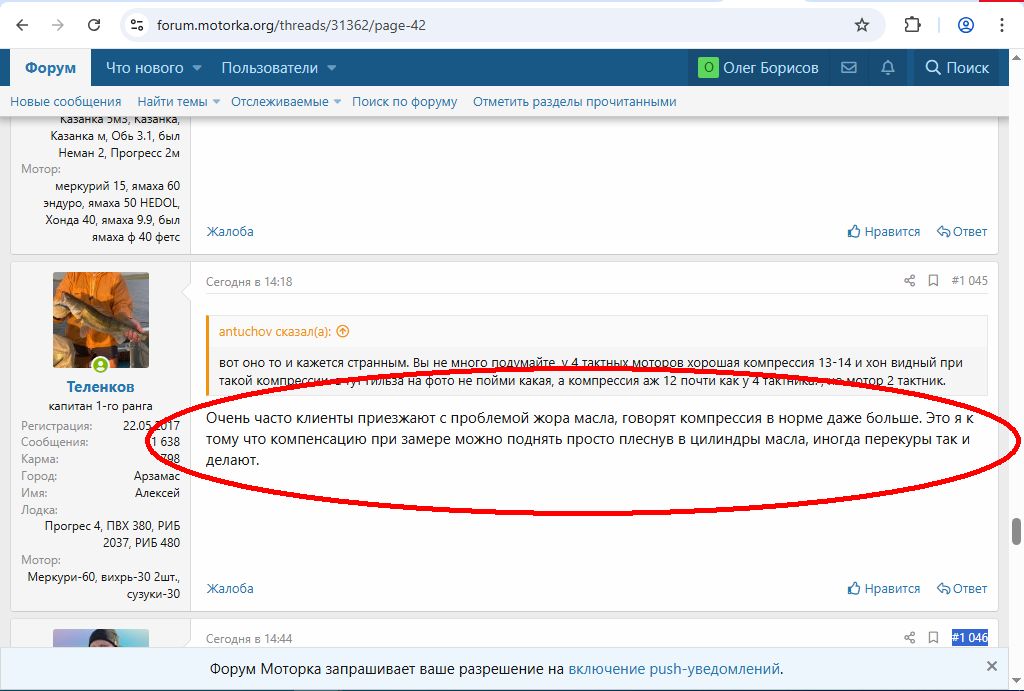Click the page vertical scrollbar thumb
The image size is (1024, 691).
[1016, 529]
